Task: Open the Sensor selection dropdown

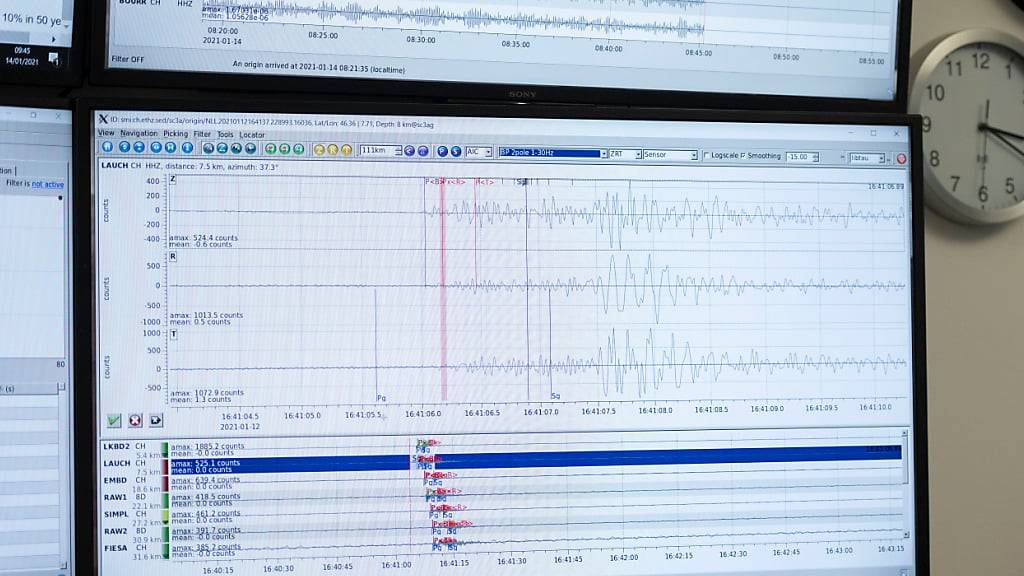Action: click(695, 153)
